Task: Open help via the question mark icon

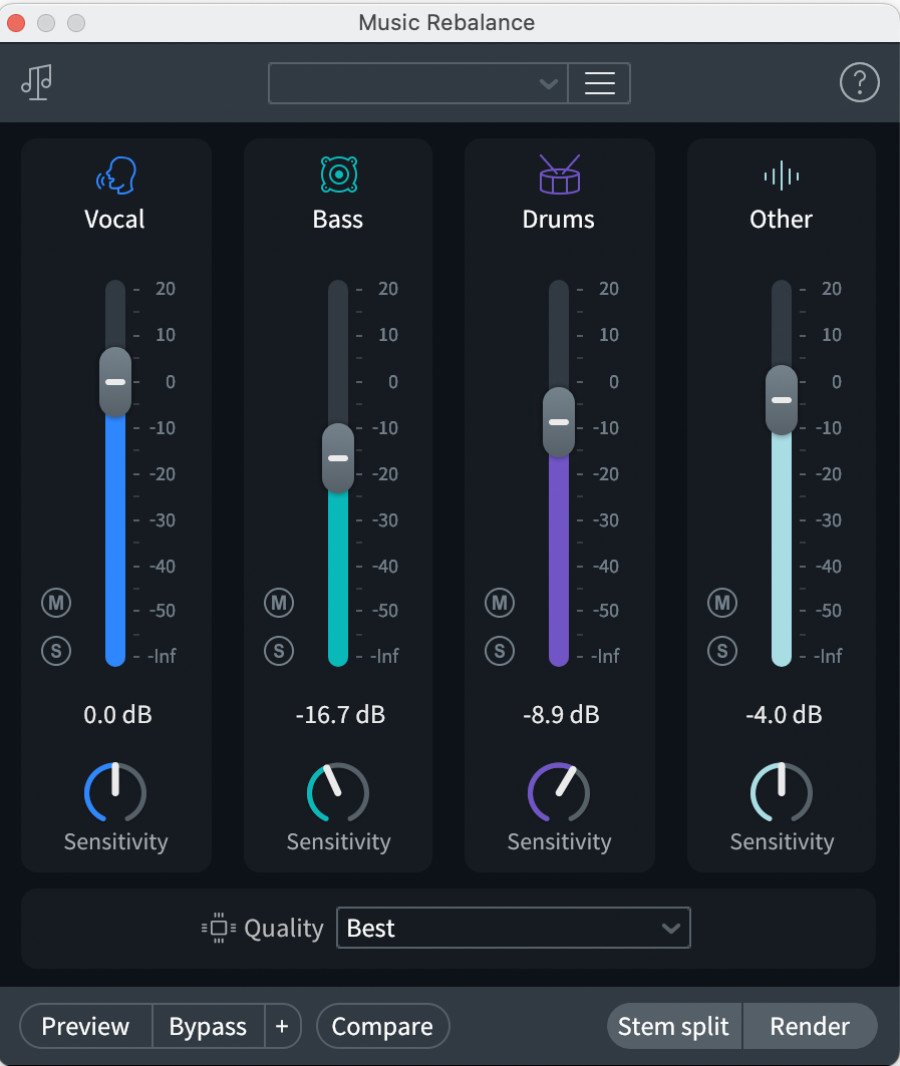Action: (859, 82)
